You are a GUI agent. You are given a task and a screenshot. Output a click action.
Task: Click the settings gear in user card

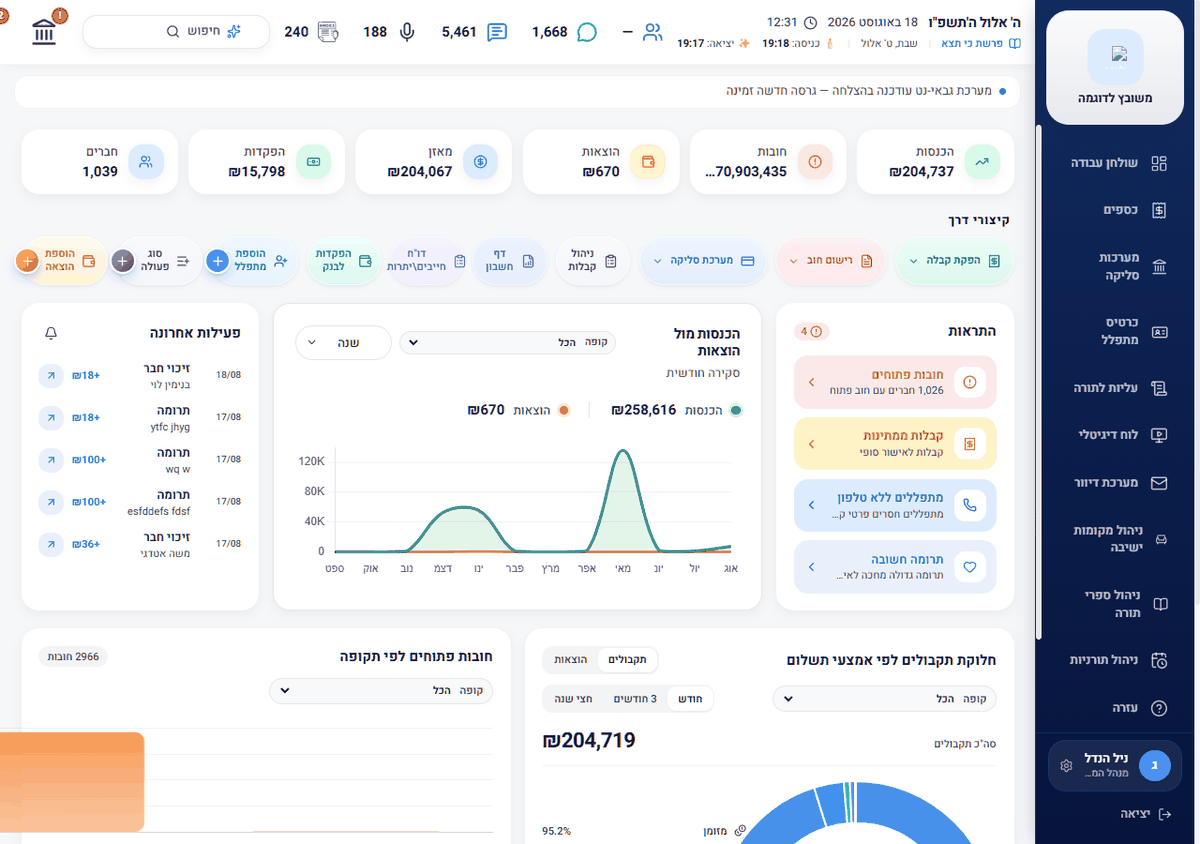pyautogui.click(x=1066, y=766)
